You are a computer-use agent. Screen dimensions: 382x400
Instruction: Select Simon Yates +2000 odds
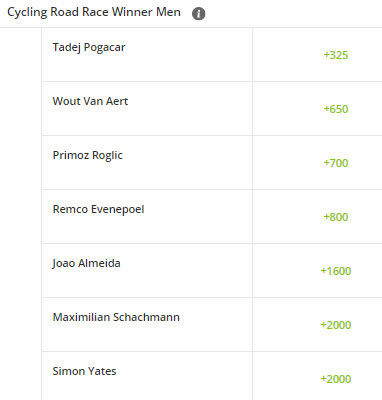click(336, 379)
